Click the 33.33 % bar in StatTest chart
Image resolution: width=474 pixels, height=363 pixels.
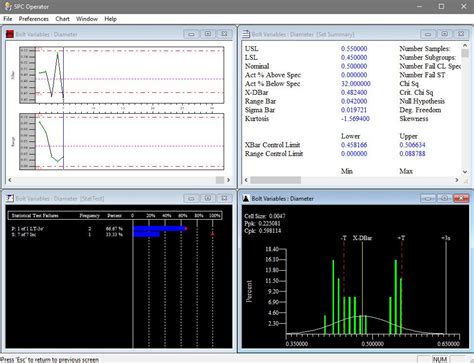click(146, 234)
